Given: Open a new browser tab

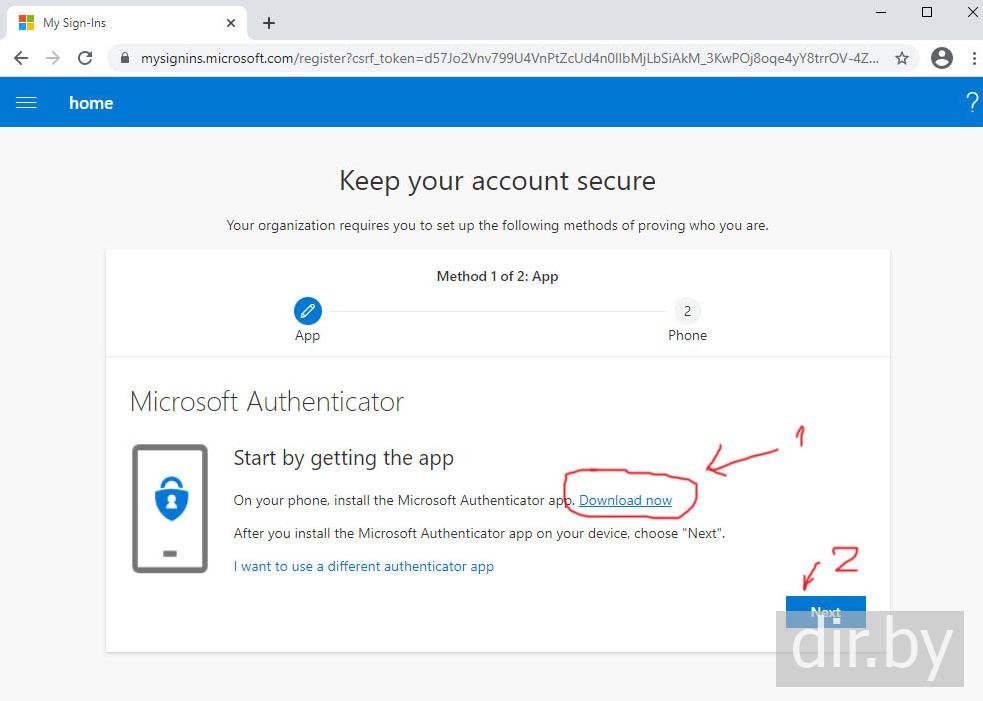Looking at the screenshot, I should 269,23.
